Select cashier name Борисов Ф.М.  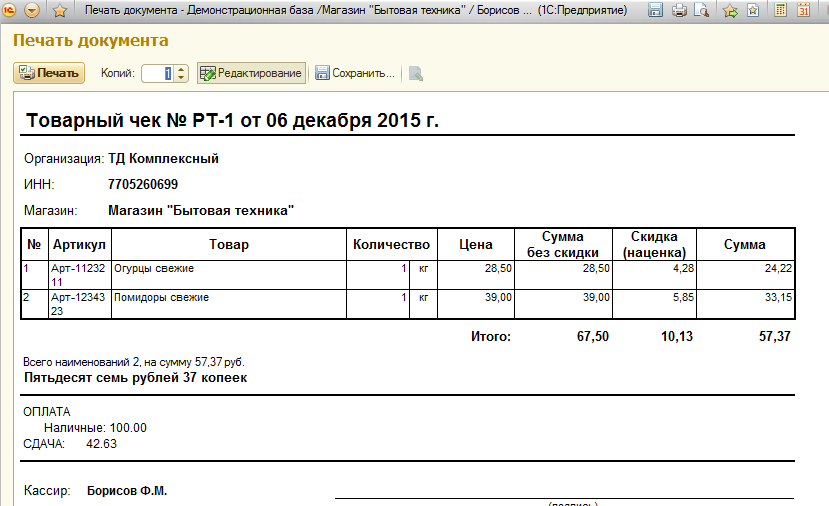coord(127,491)
